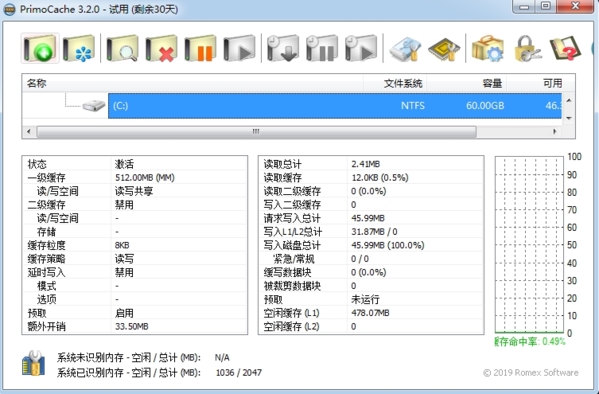Click the volume list scroll down arrow
Screen dimensions: 599x394
pos(569,118)
